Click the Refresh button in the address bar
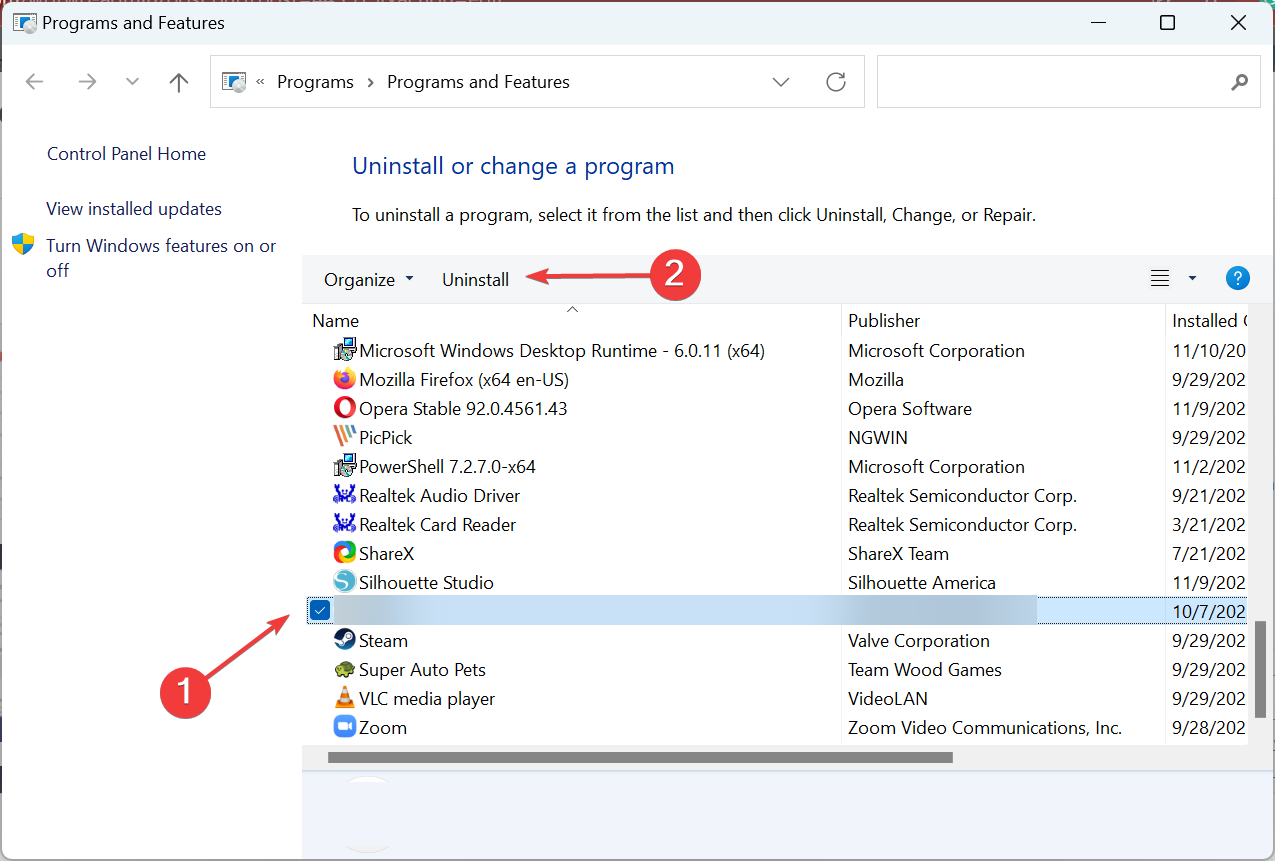This screenshot has height=861, width=1275. coord(836,82)
